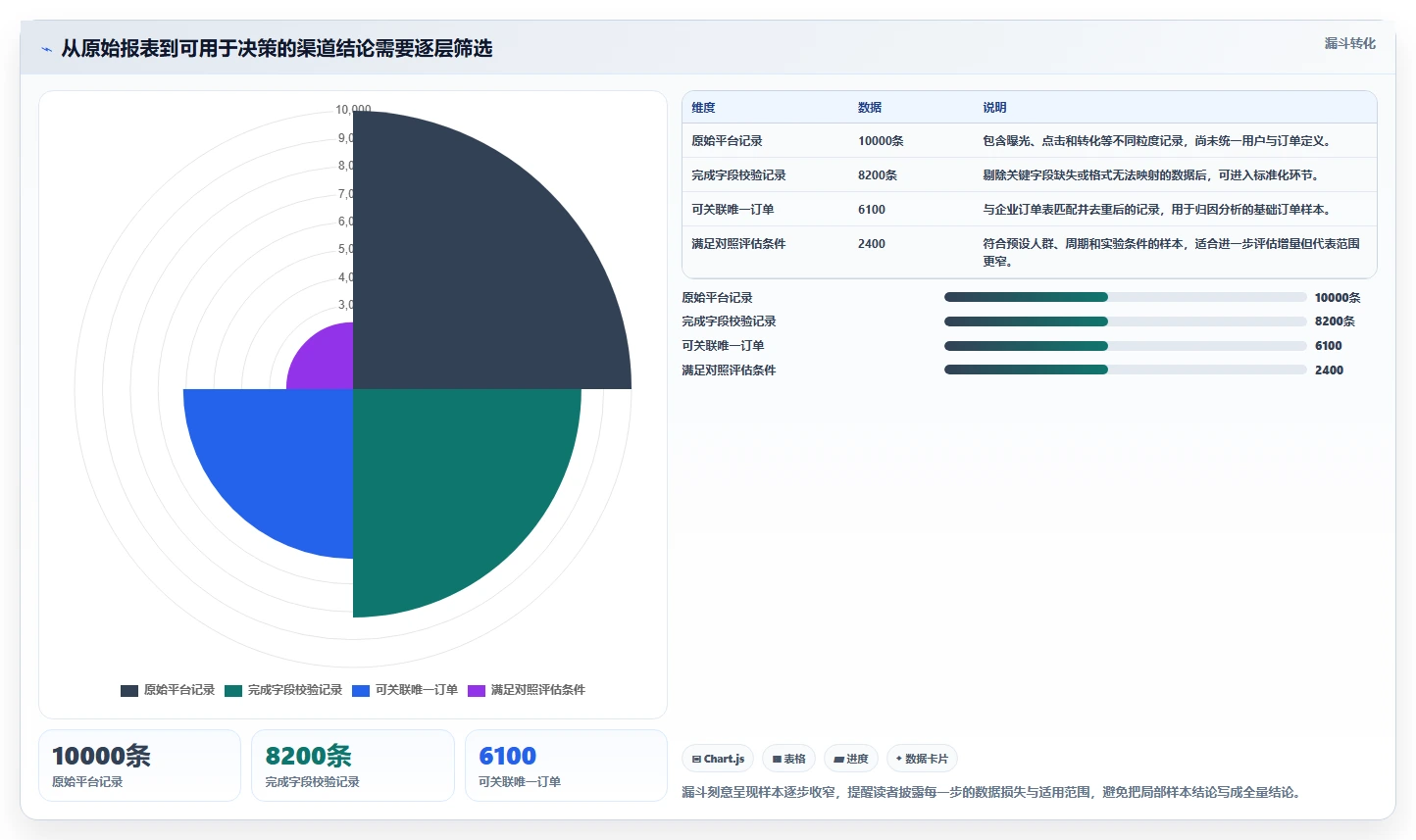1416x840 pixels.
Task: Click the 2400 value in the table
Action: tap(872, 244)
